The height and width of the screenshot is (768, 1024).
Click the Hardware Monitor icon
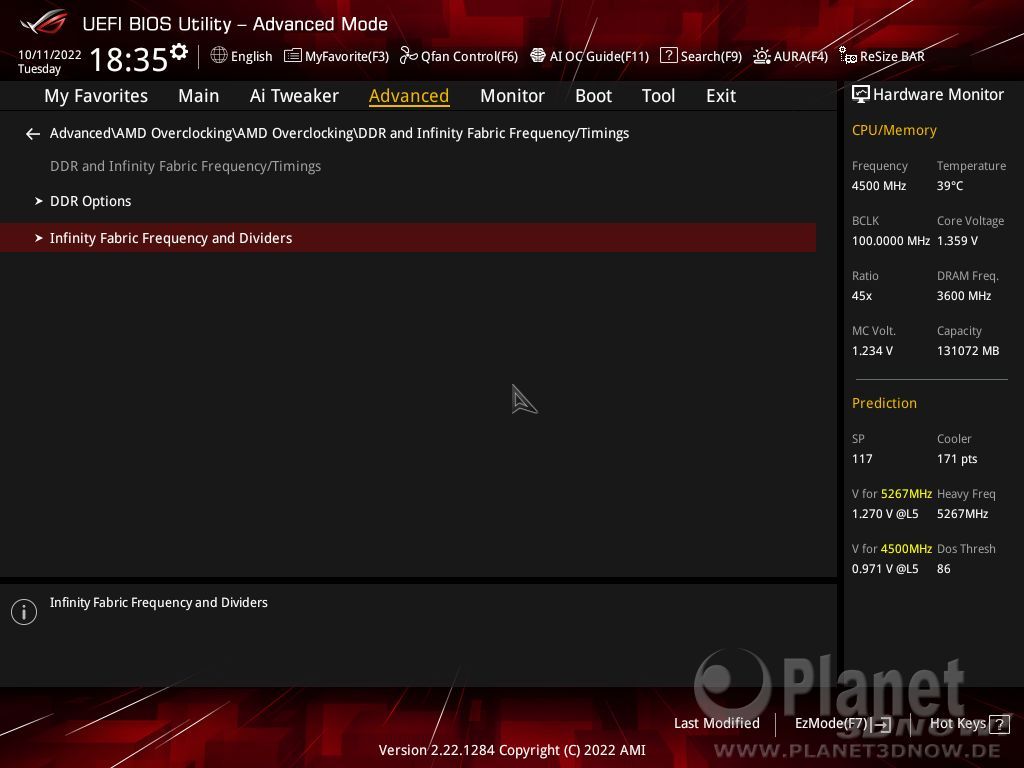[x=861, y=95]
